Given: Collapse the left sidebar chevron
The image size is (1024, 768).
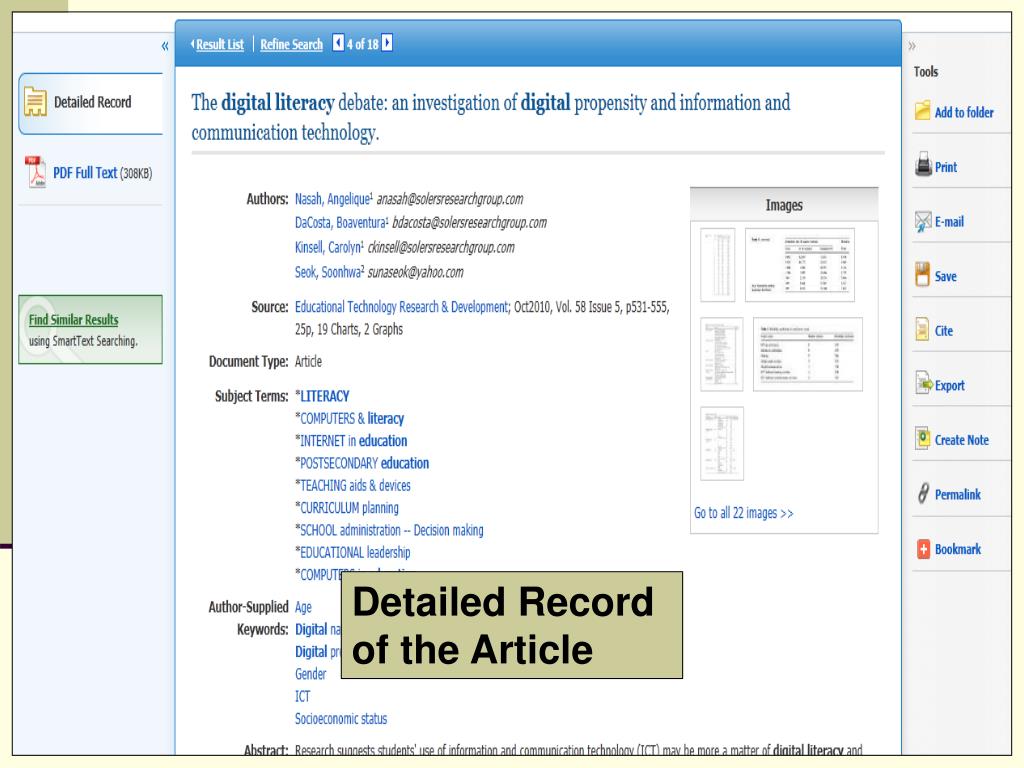Looking at the screenshot, I should click(x=165, y=46).
